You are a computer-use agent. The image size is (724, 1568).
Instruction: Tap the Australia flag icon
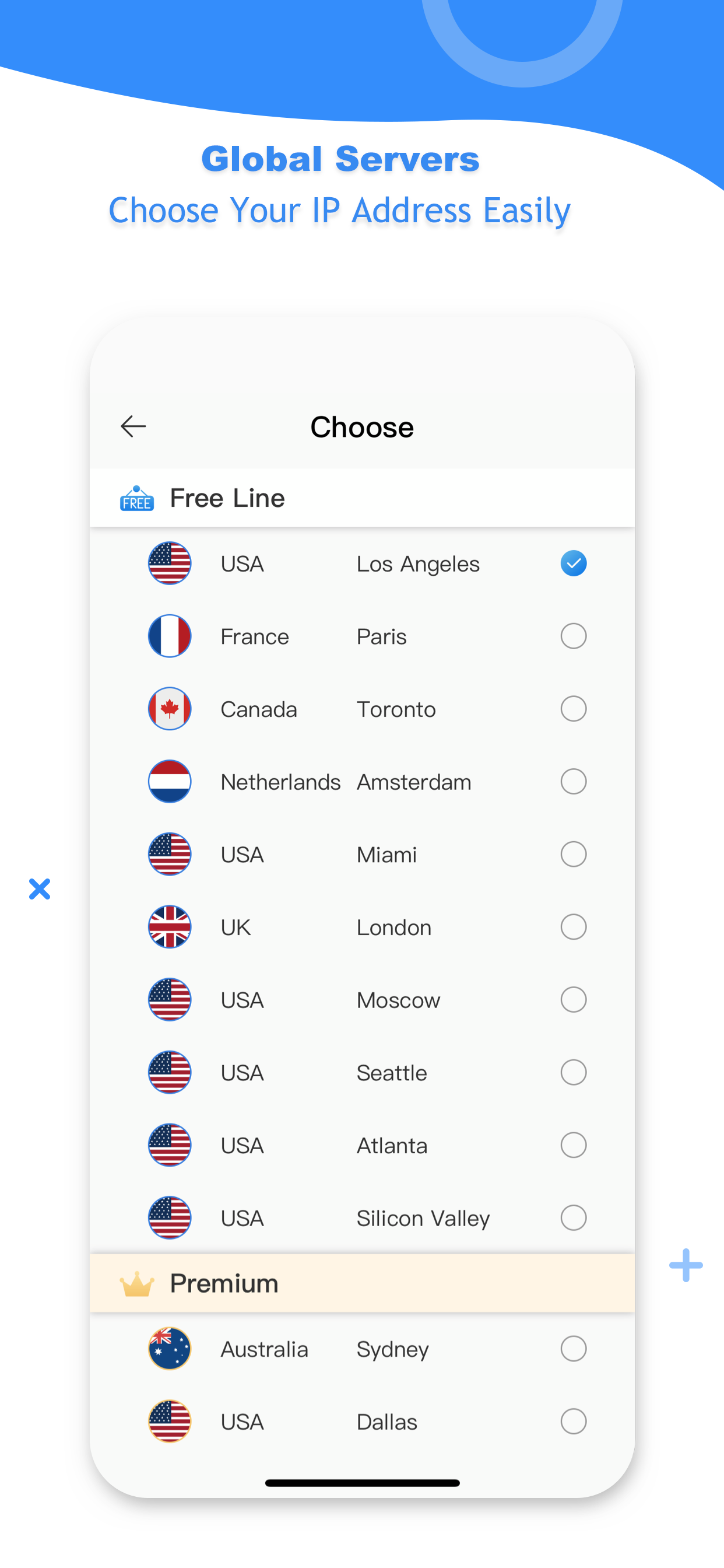170,1349
